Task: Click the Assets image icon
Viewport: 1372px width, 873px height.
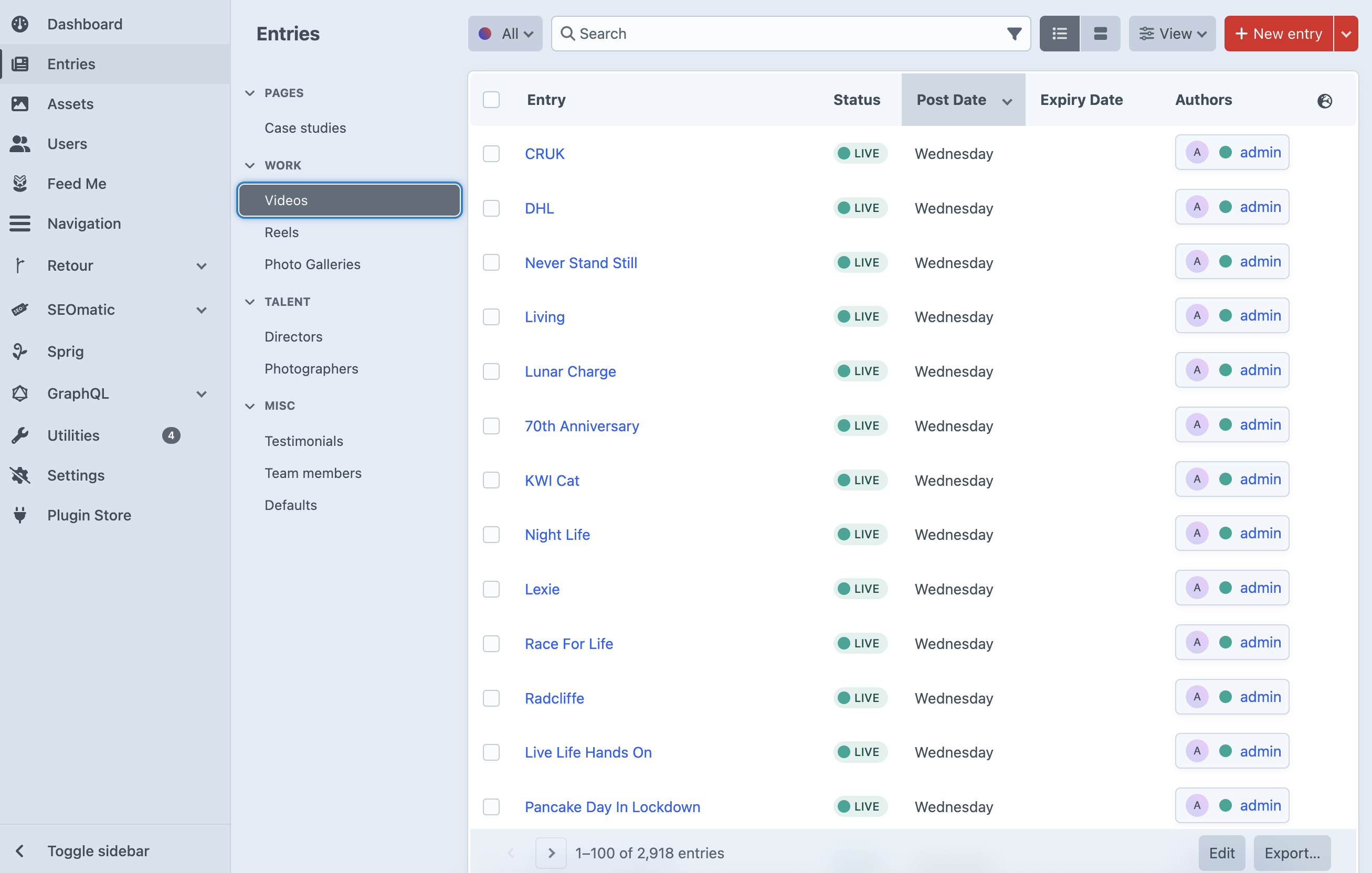Action: 20,104
